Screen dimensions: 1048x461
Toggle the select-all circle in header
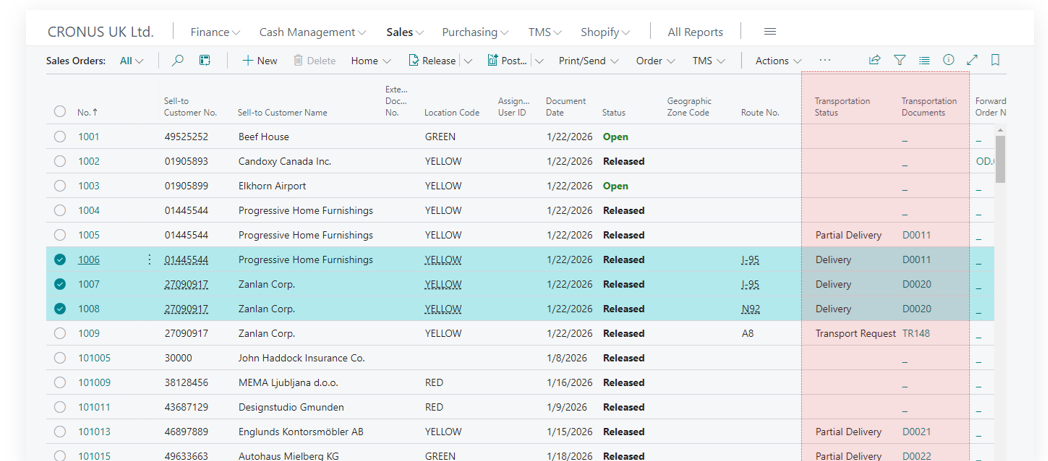(x=60, y=112)
